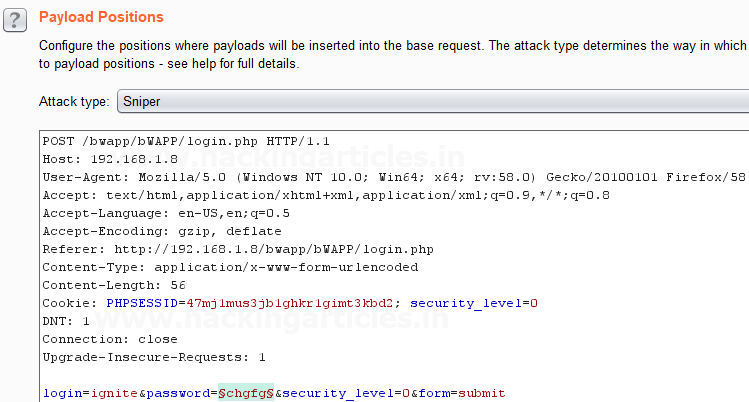The width and height of the screenshot is (749, 402).
Task: Click the POST /bwapp/bWAPP/login.php request line
Action: (x=186, y=141)
